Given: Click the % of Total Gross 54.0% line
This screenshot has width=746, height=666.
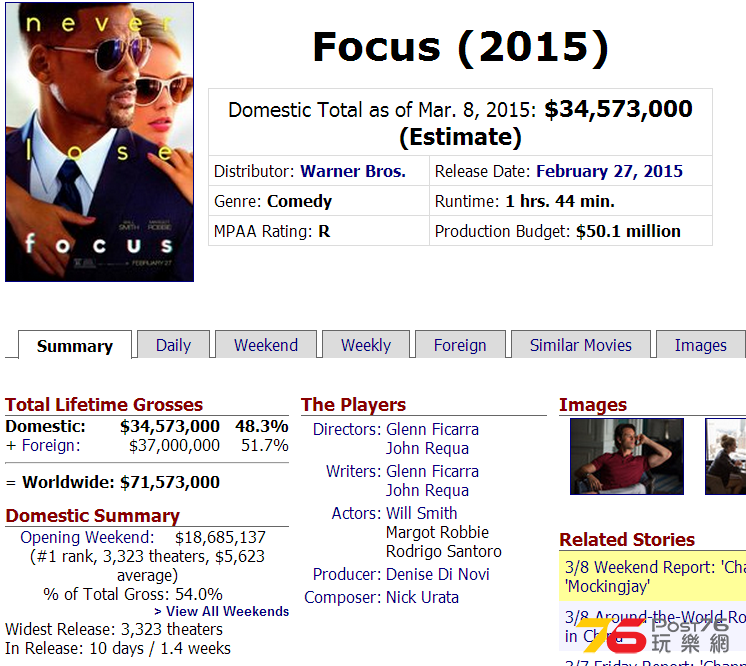Looking at the screenshot, I should click(133, 594).
